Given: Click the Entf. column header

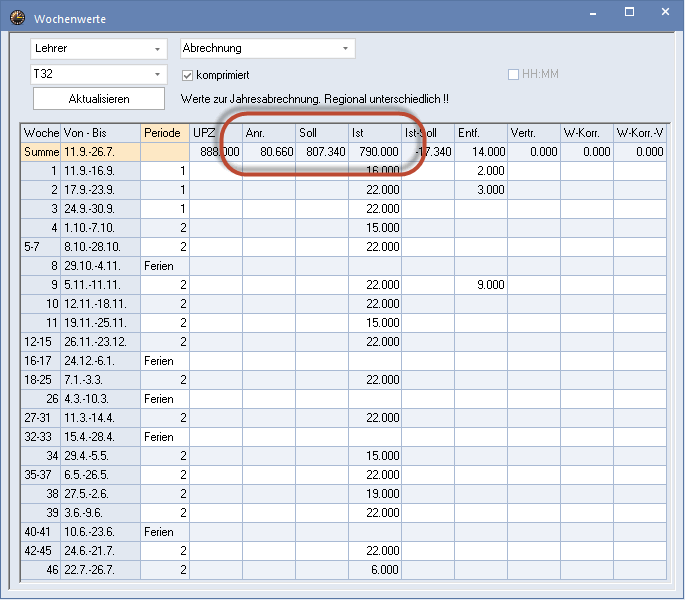Looking at the screenshot, I should (481, 133).
